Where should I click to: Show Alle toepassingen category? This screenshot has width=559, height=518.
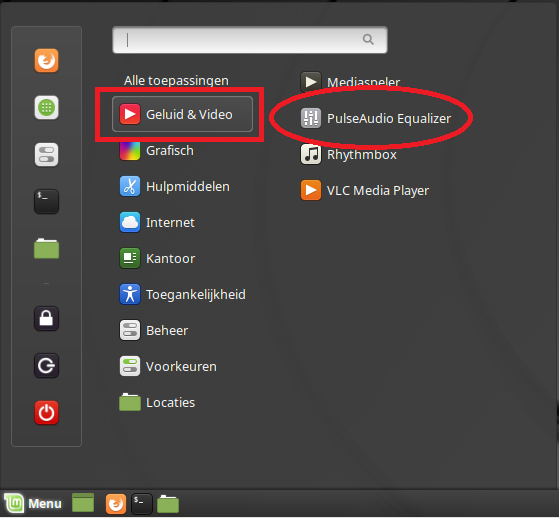[x=176, y=81]
